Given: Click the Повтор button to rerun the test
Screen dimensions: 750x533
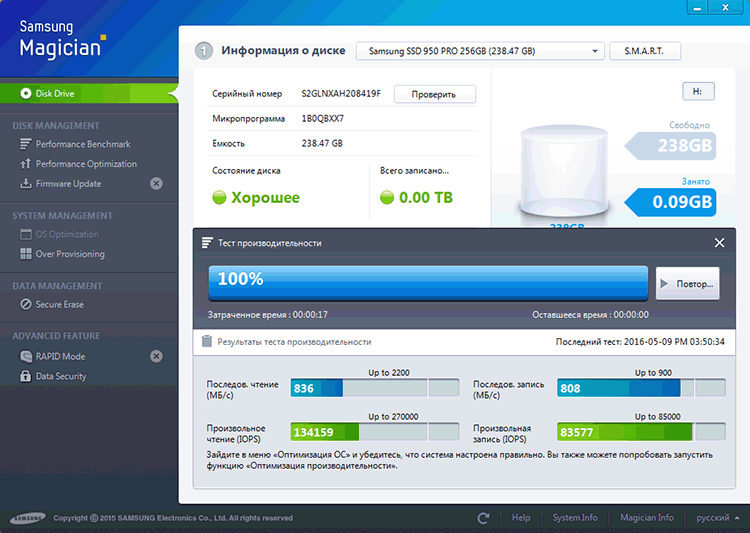Looking at the screenshot, I should click(x=686, y=283).
